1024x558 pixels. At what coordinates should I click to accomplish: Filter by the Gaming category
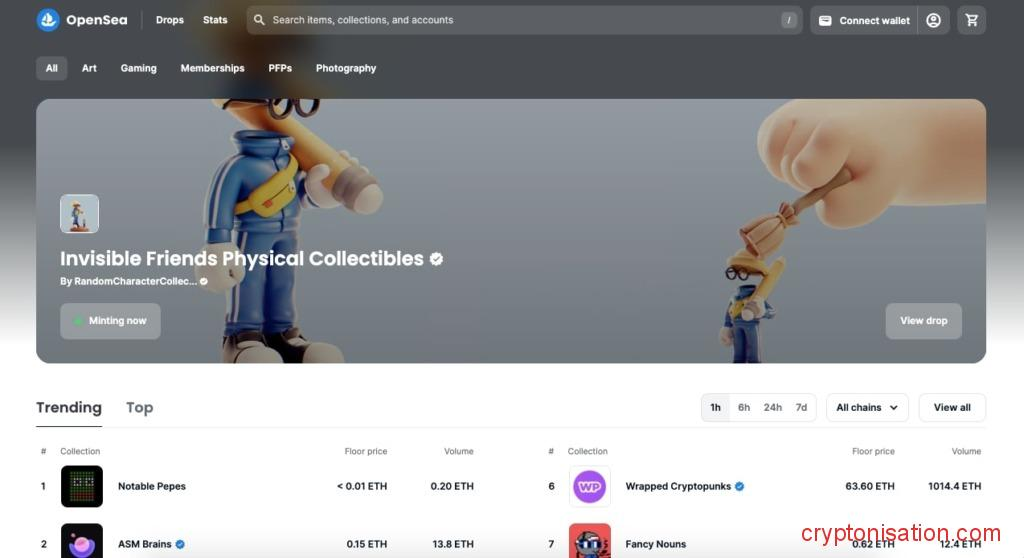pos(138,68)
